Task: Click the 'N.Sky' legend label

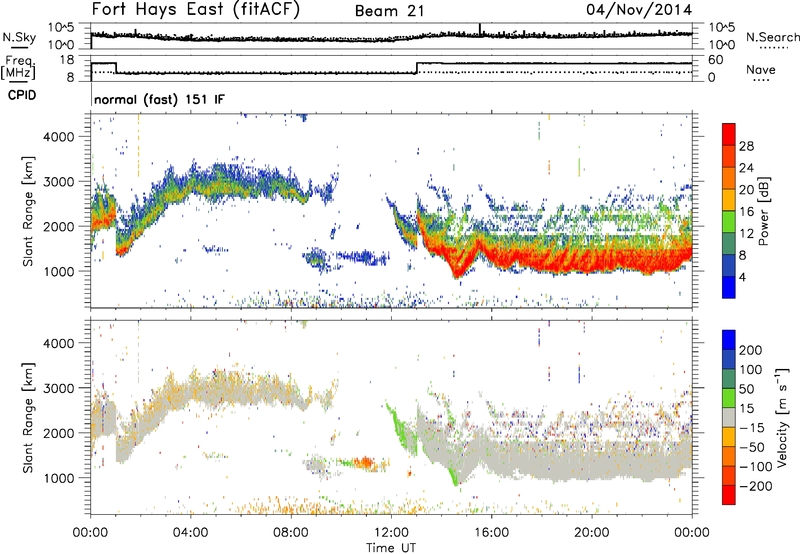Action: (x=19, y=37)
